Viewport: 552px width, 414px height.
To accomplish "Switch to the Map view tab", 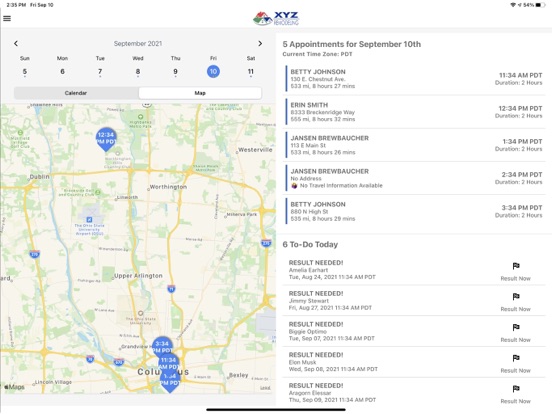I will pyautogui.click(x=200, y=93).
